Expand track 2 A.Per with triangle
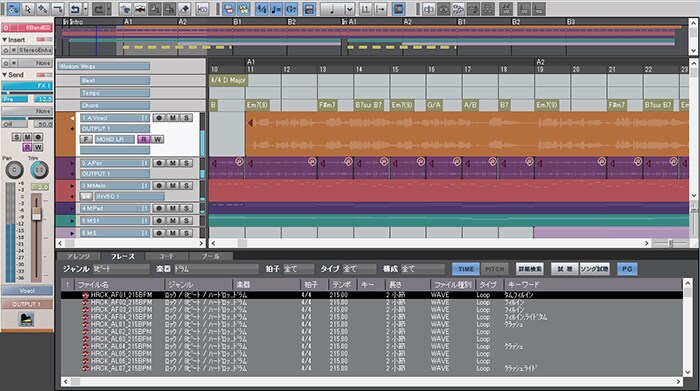 (x=72, y=163)
